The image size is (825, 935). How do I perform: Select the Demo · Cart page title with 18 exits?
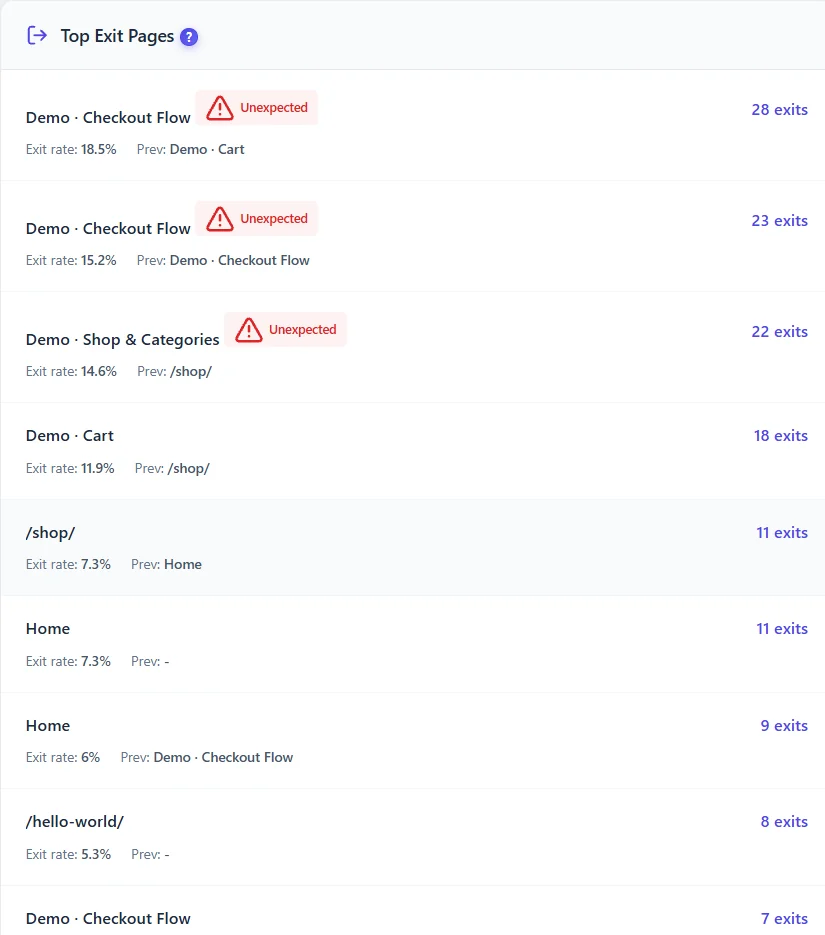tap(70, 436)
